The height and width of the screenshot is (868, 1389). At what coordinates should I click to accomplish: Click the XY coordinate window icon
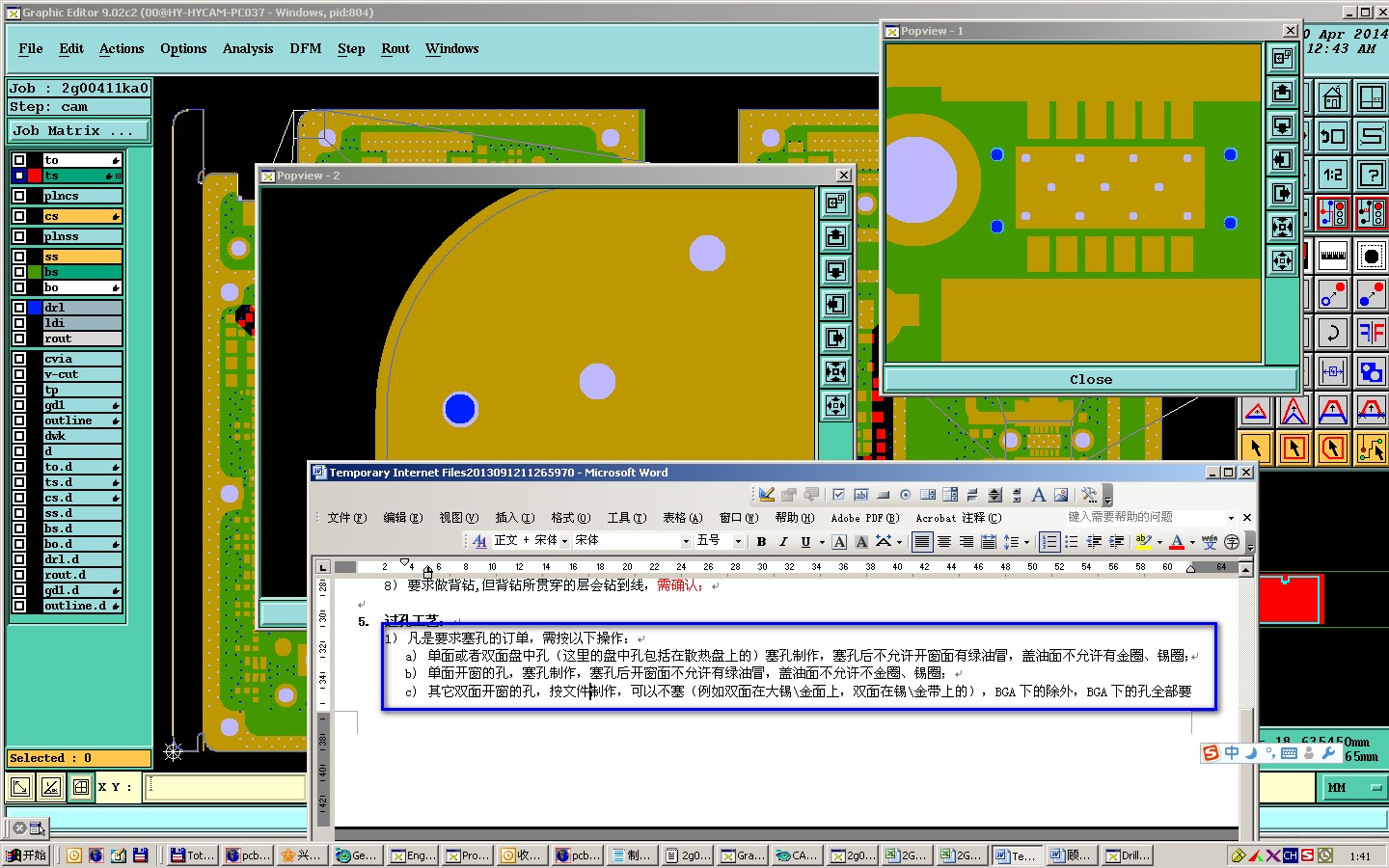[x=1371, y=97]
